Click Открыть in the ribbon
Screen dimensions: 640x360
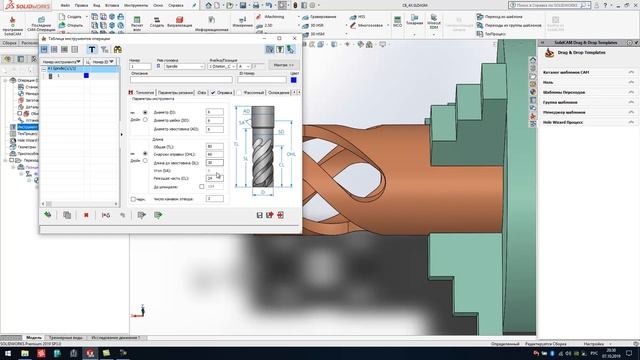pos(71,25)
